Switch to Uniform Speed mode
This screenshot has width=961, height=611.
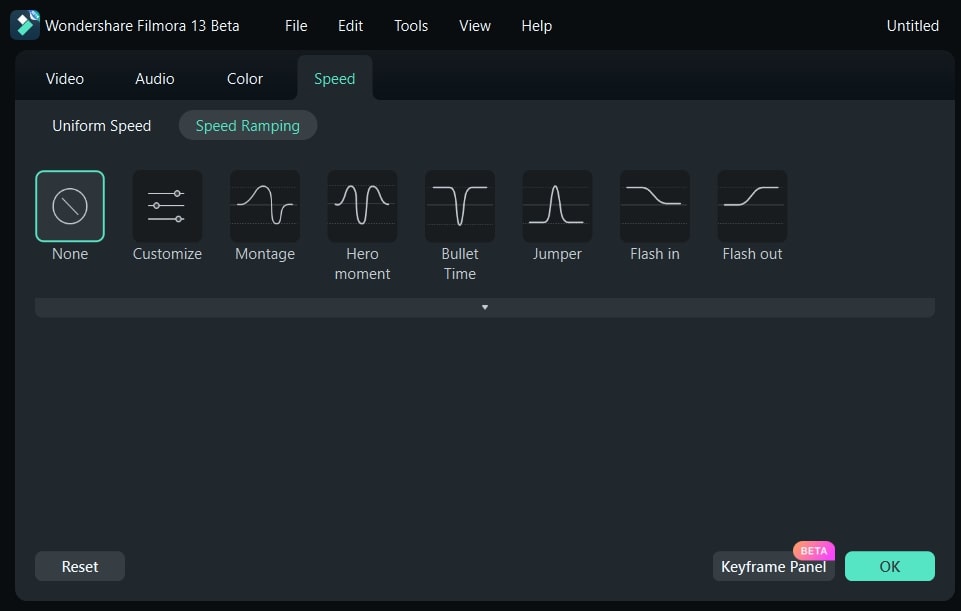pyautogui.click(x=102, y=126)
